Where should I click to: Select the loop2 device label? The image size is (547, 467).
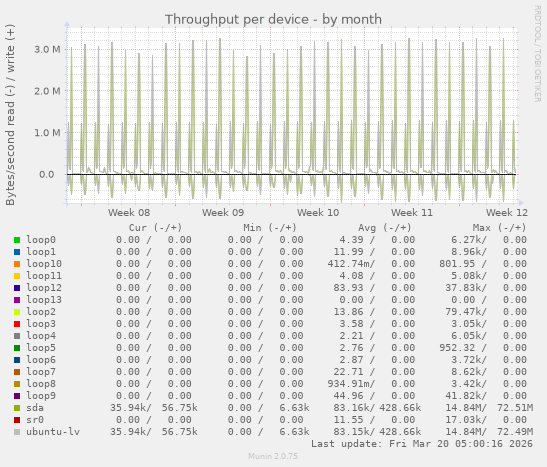click(41, 312)
